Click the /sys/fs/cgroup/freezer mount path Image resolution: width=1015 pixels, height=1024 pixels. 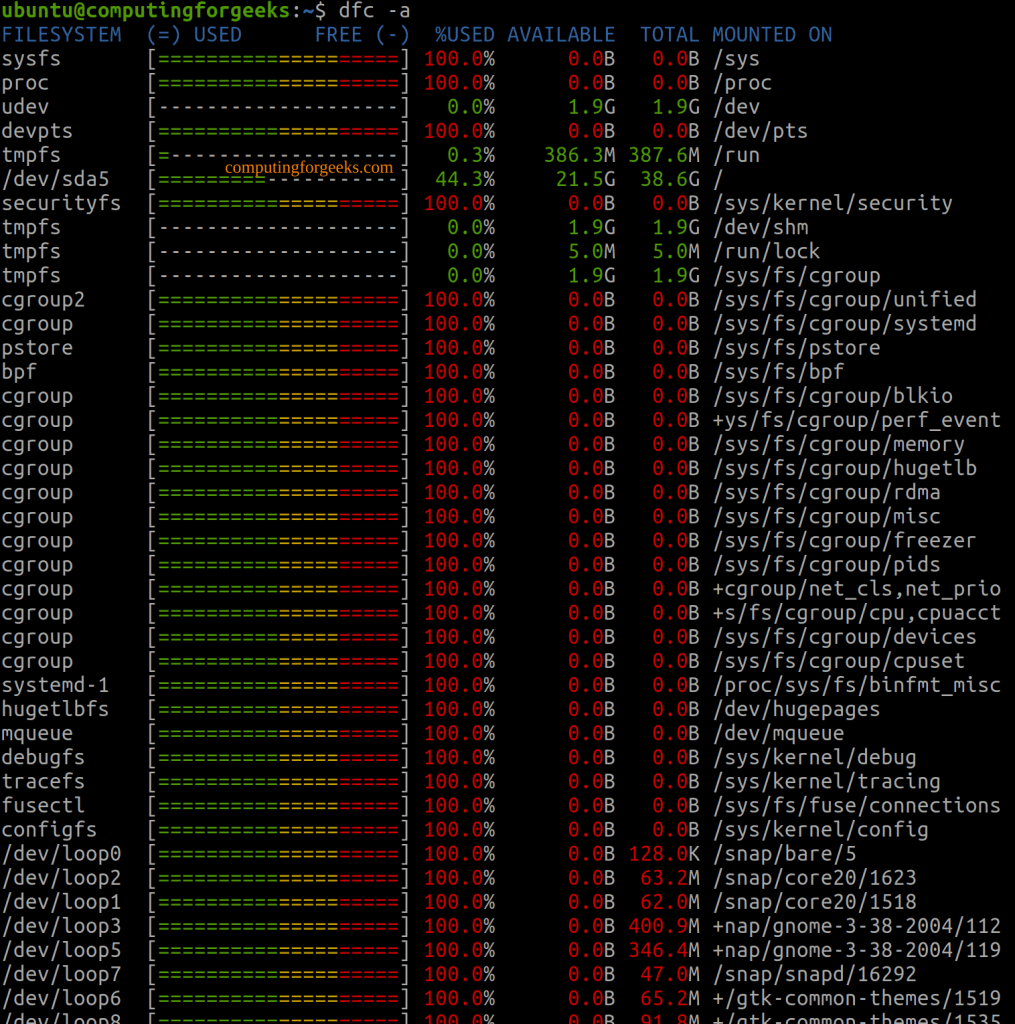(845, 541)
